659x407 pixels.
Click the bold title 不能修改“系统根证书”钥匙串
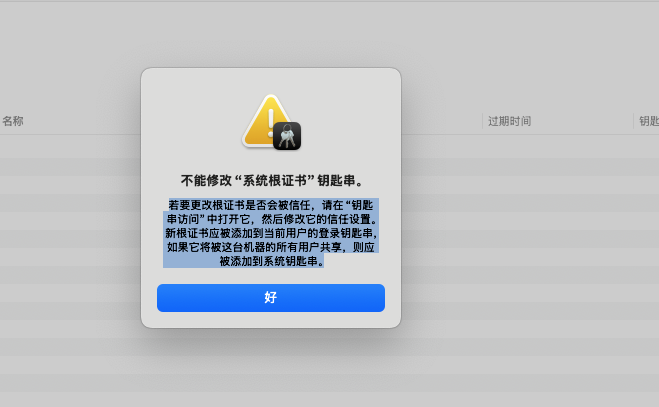pyautogui.click(x=272, y=181)
